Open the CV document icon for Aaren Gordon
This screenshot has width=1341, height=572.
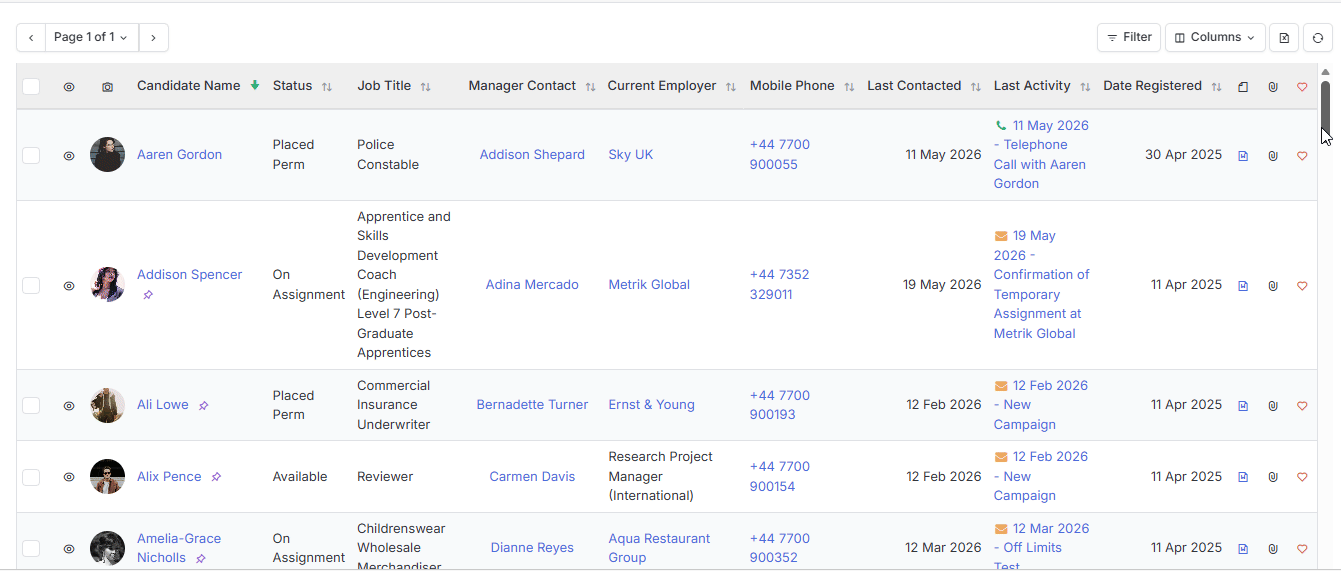[x=1243, y=156]
